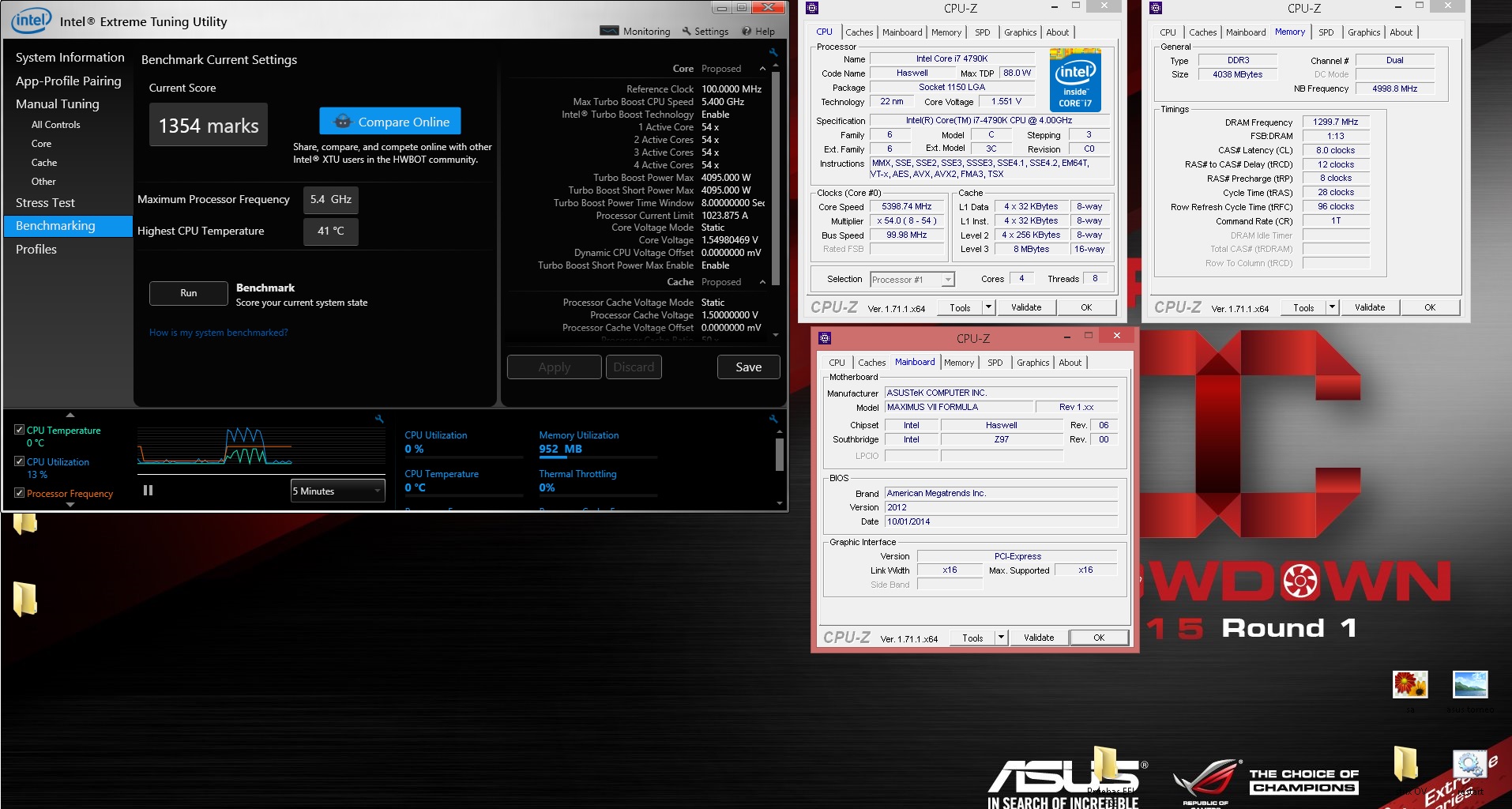Switch to About tab in CPU-Z CPU window

(x=1057, y=32)
